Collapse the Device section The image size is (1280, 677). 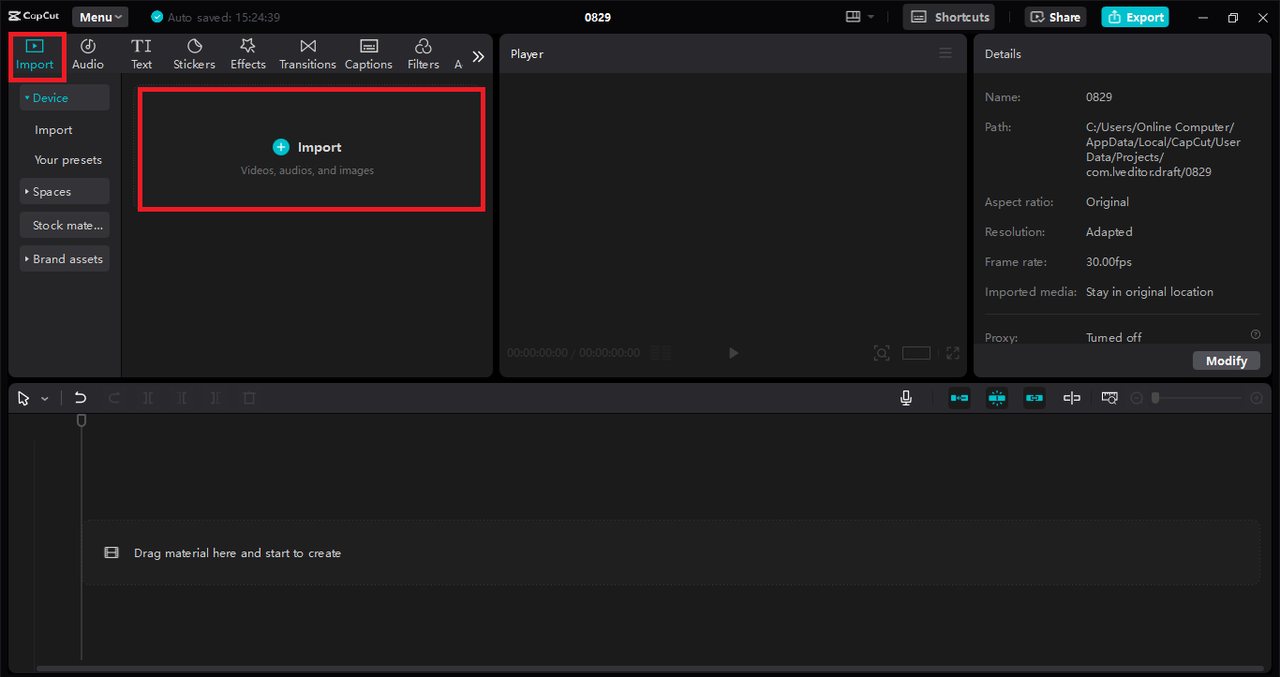(64, 98)
